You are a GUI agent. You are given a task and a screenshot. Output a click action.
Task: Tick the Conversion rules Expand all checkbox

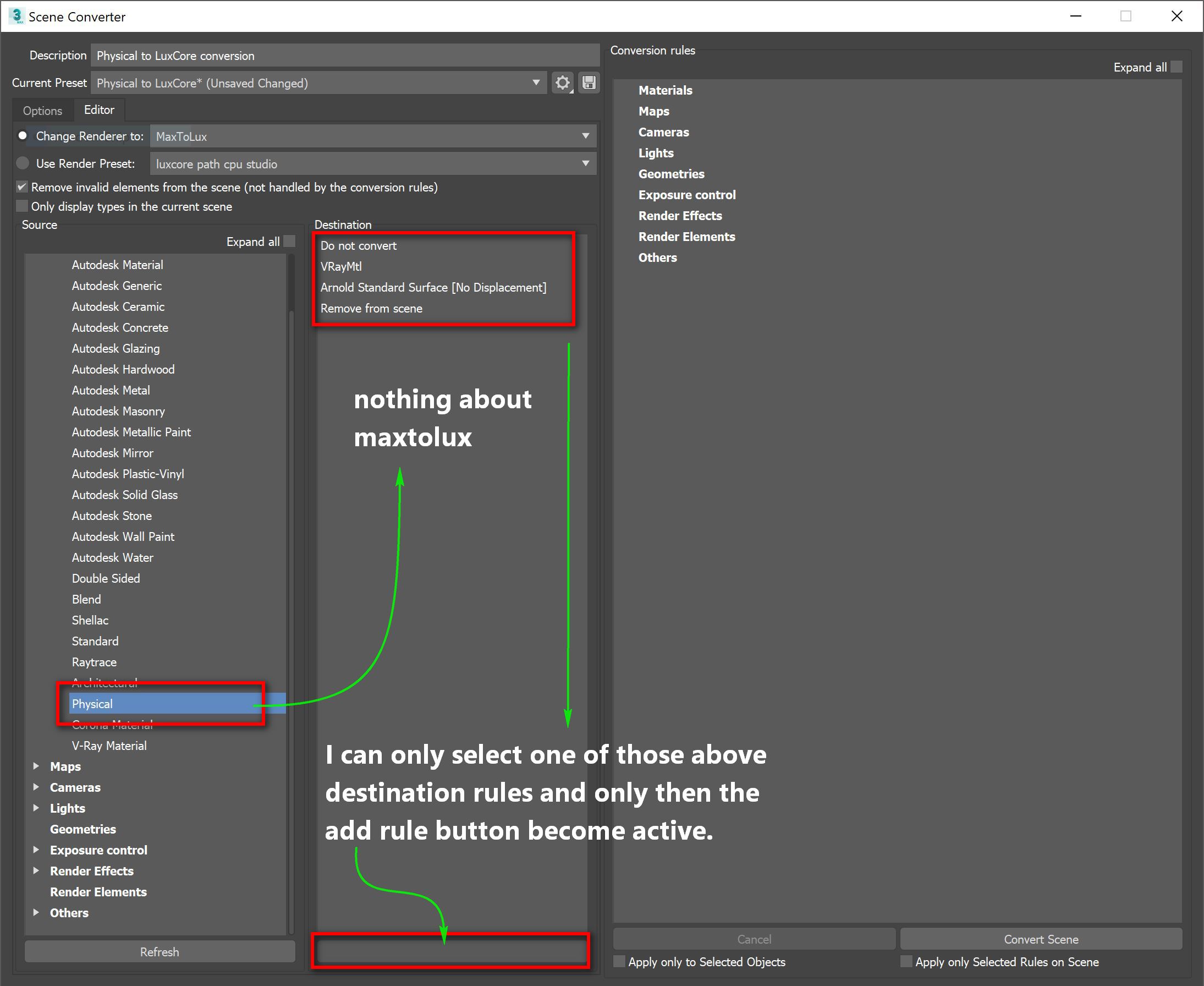1176,67
